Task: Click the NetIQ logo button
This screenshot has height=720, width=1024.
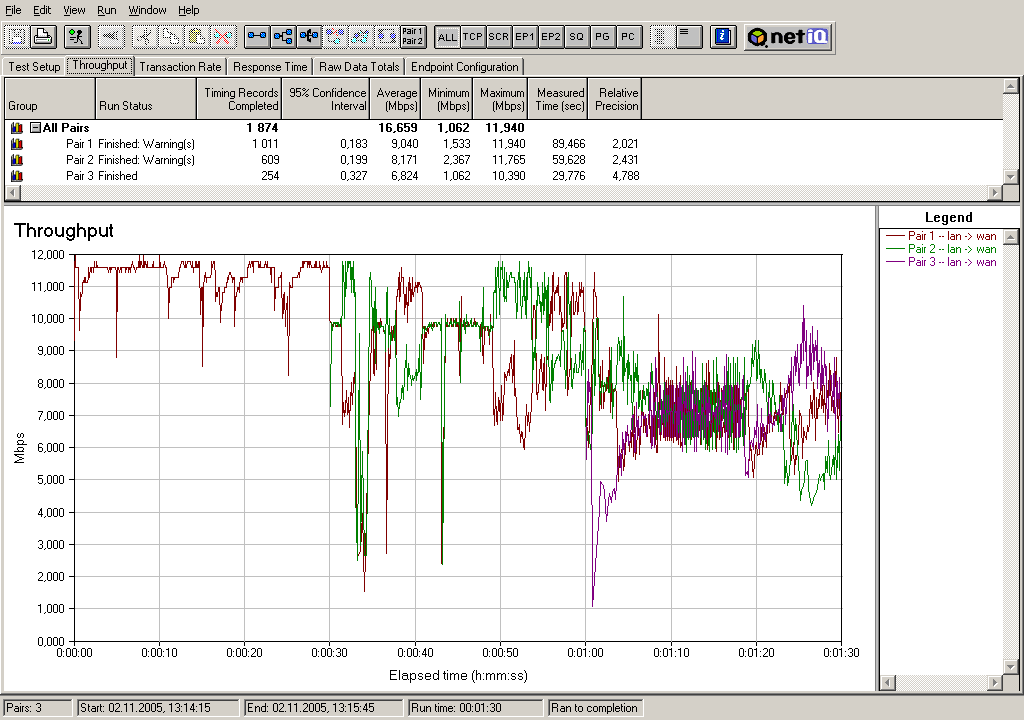Action: click(x=789, y=37)
